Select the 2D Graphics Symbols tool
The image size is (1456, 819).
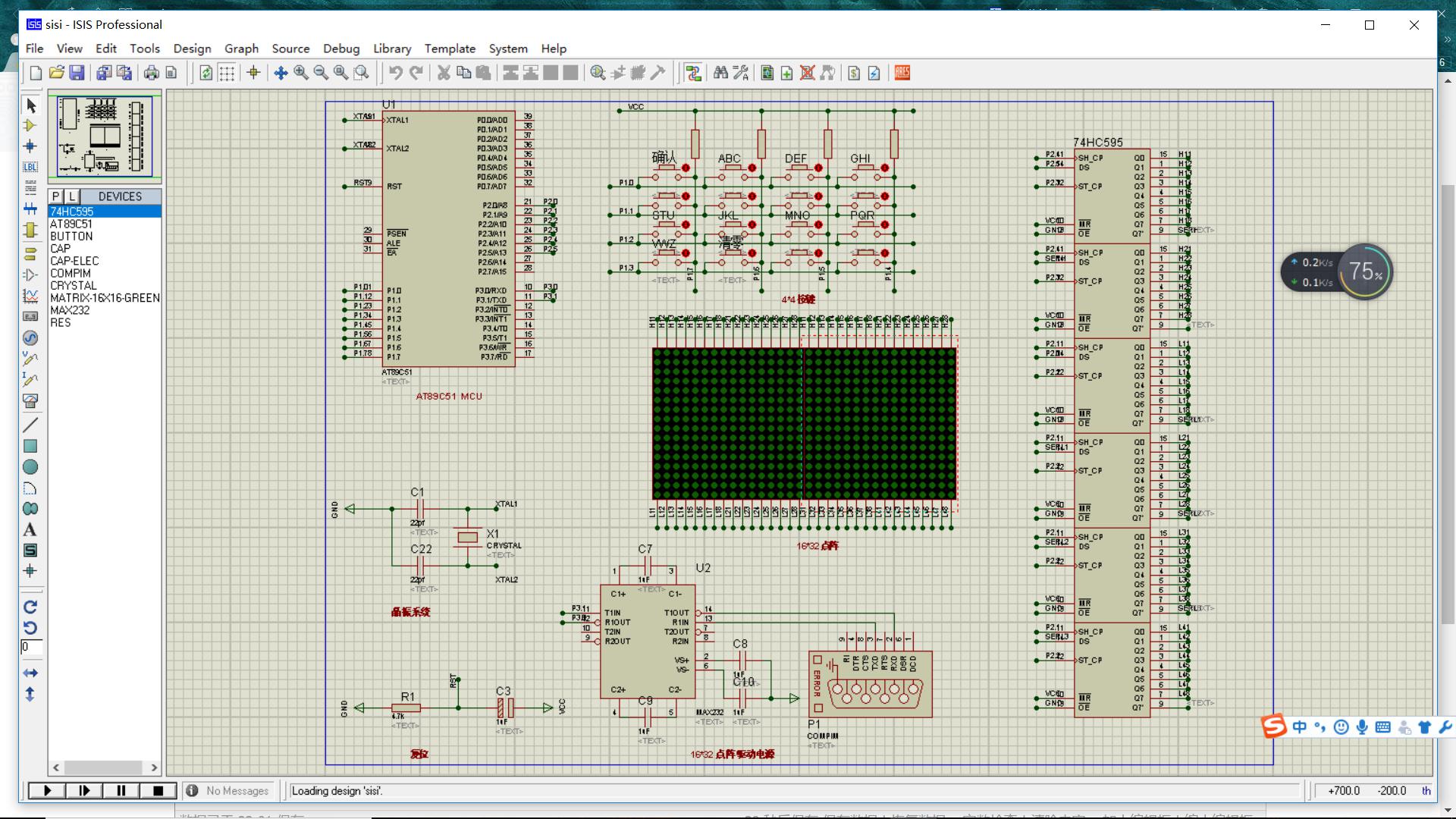tap(30, 551)
